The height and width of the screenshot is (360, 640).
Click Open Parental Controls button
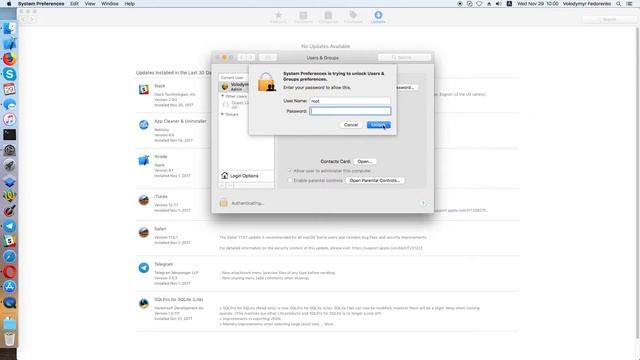point(375,180)
